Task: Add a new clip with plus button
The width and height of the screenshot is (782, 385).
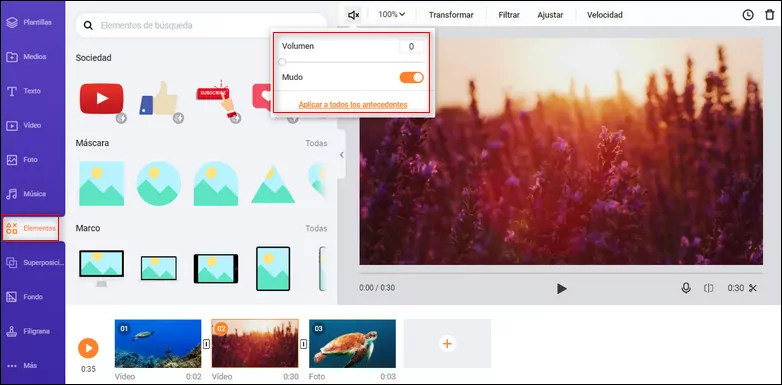Action: tap(447, 344)
